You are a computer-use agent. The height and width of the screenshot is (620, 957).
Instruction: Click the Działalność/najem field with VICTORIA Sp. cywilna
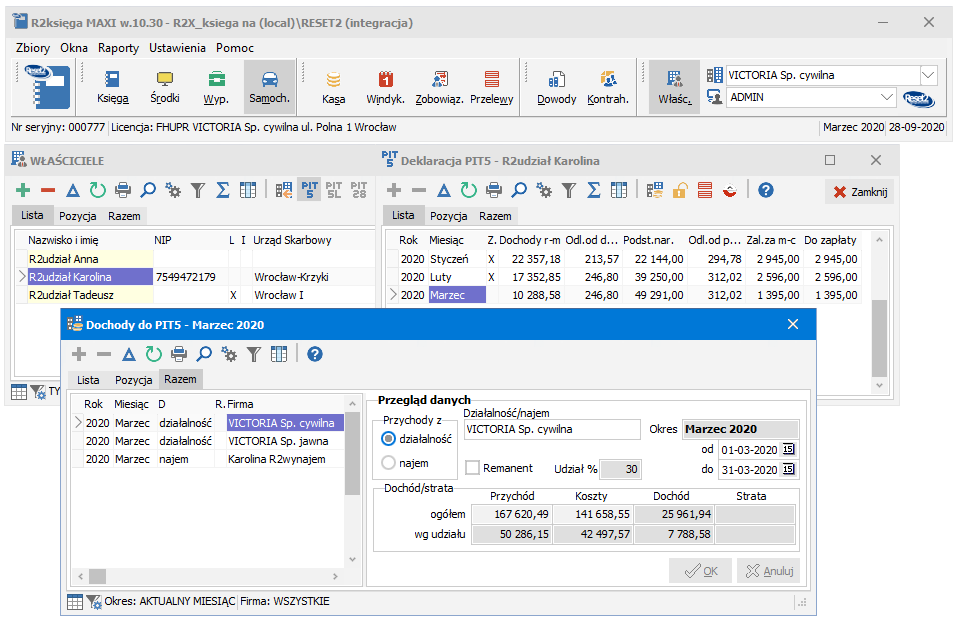tap(552, 430)
